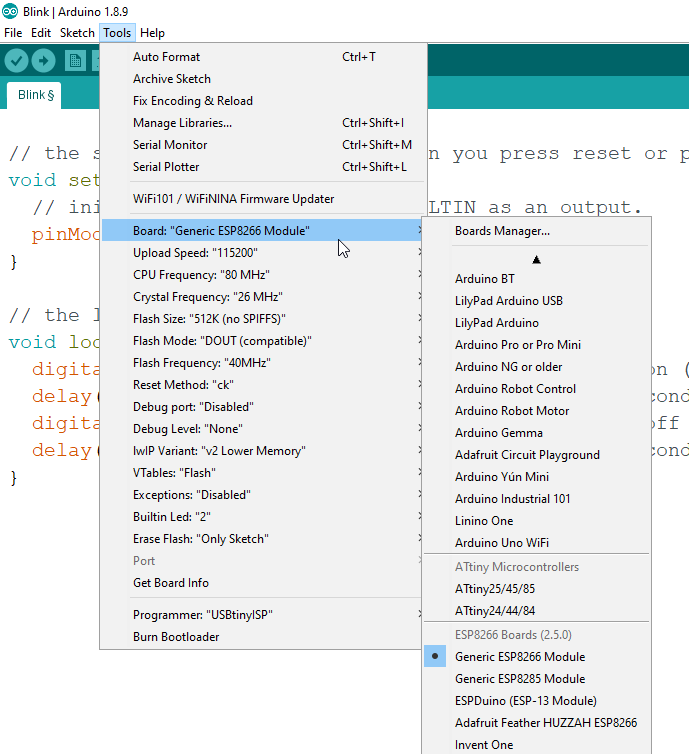Screen dimensions: 689x754
Task: Close the Tools menu from the menu bar
Action: (x=117, y=33)
